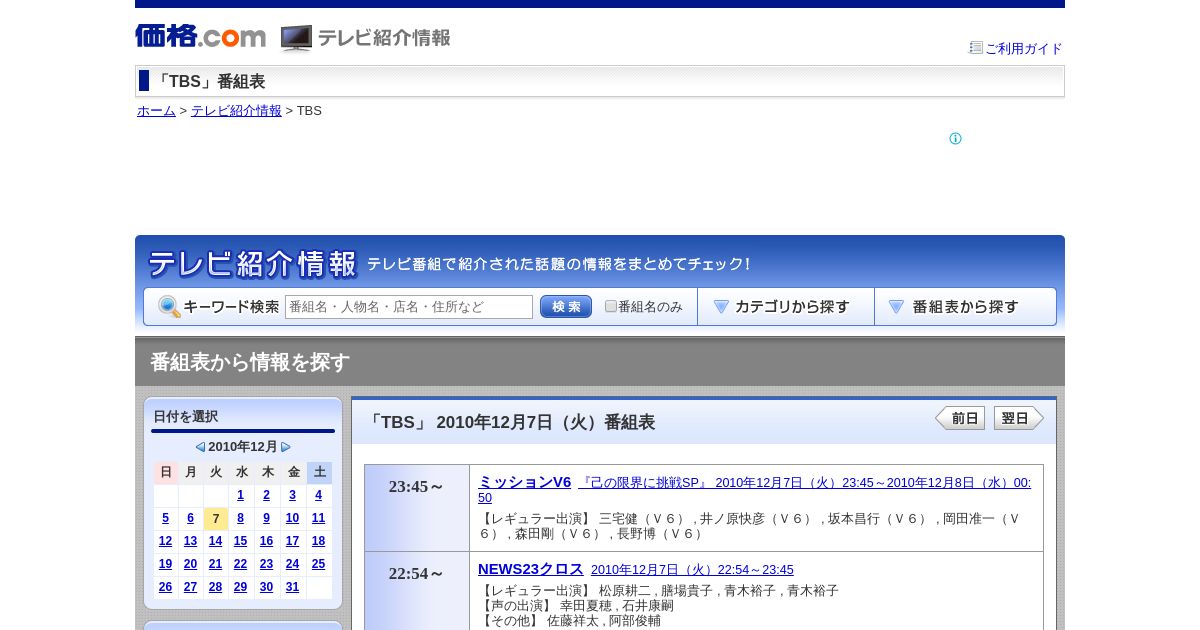
Task: Click the 2010年12月 calendar month label
Action: [243, 447]
